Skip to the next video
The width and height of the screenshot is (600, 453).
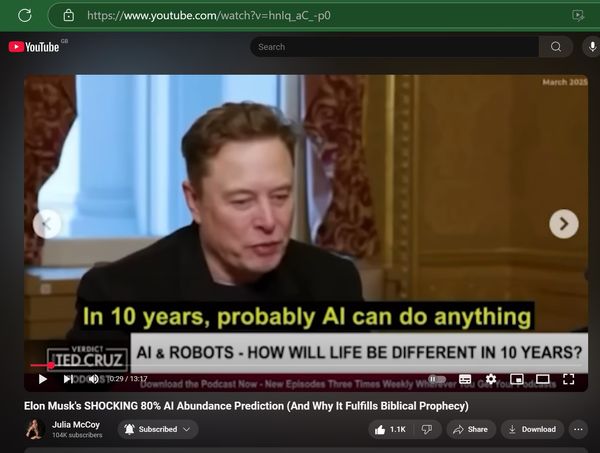68,379
